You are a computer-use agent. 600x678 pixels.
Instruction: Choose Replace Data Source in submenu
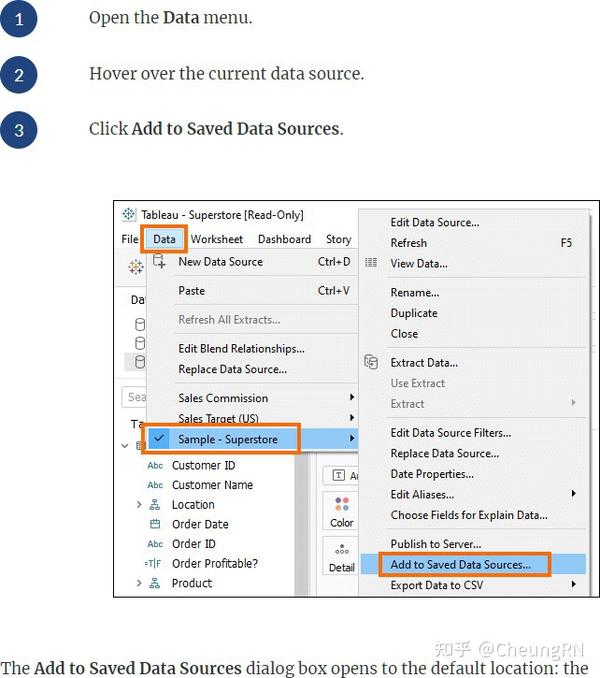(473, 453)
